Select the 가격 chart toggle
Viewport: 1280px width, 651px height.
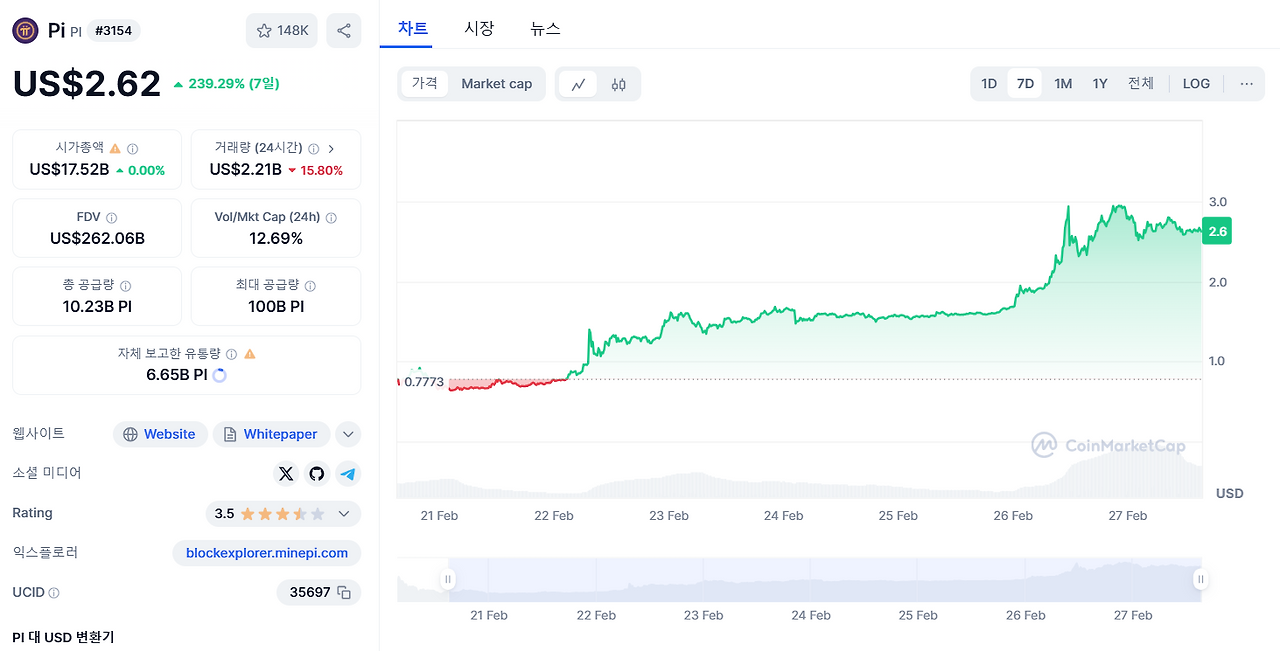click(x=425, y=84)
